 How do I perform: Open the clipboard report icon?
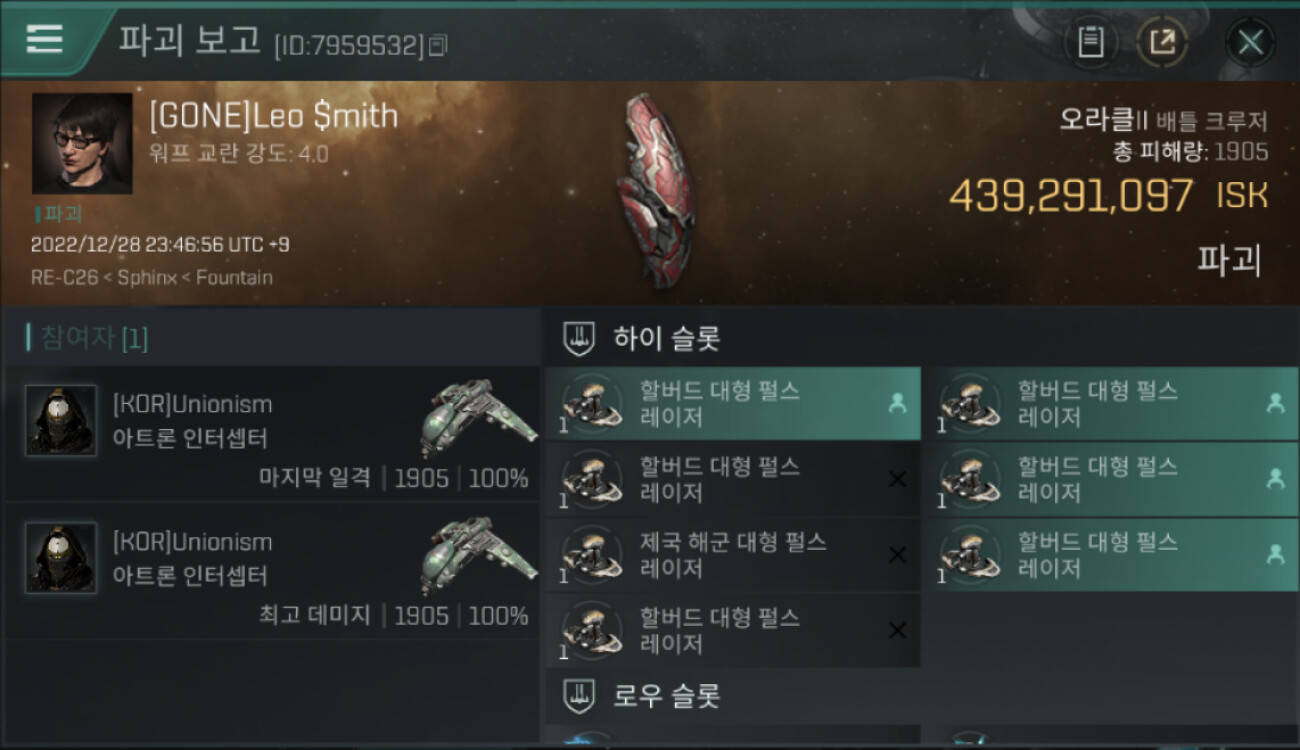[x=1091, y=42]
